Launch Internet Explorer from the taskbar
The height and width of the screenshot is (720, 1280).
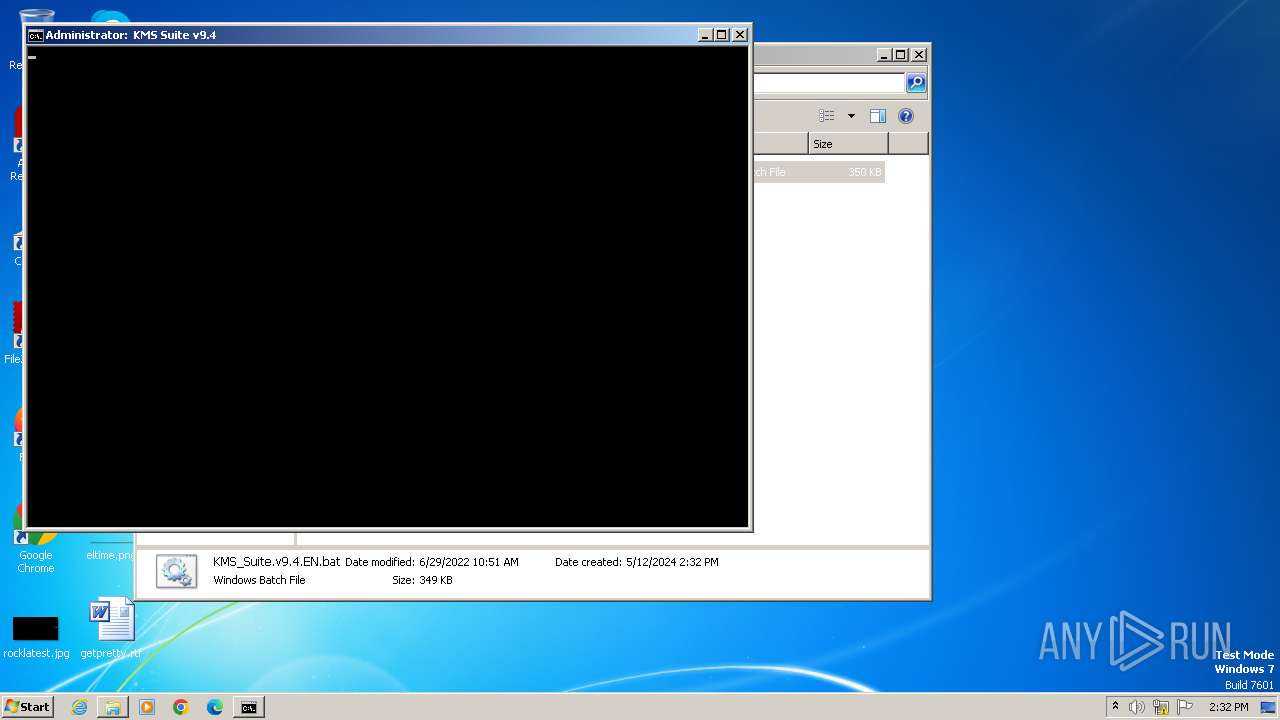tap(79, 707)
